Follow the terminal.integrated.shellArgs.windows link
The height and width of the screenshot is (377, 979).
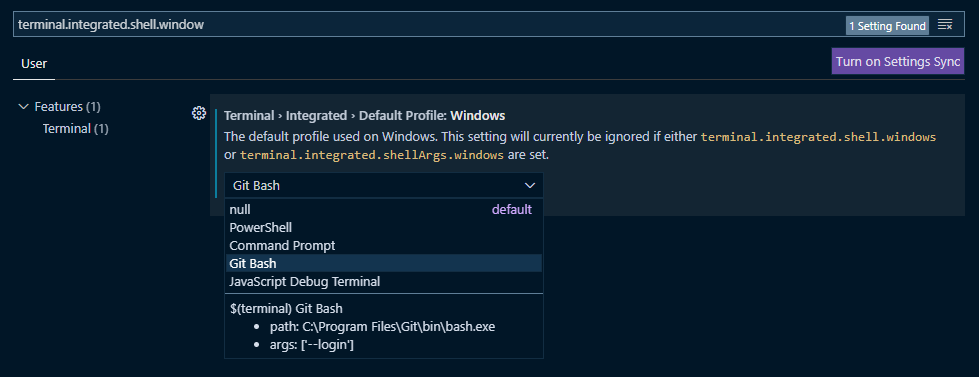[x=371, y=155]
